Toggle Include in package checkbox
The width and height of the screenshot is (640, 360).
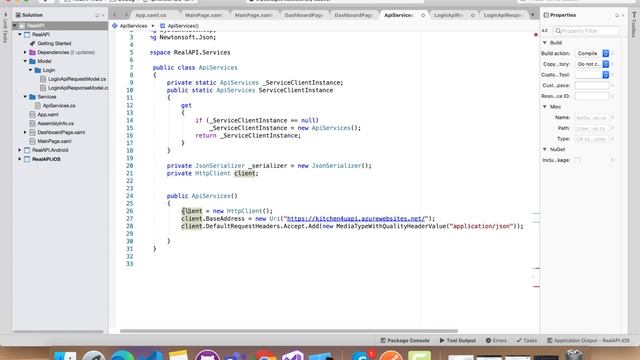click(x=577, y=160)
